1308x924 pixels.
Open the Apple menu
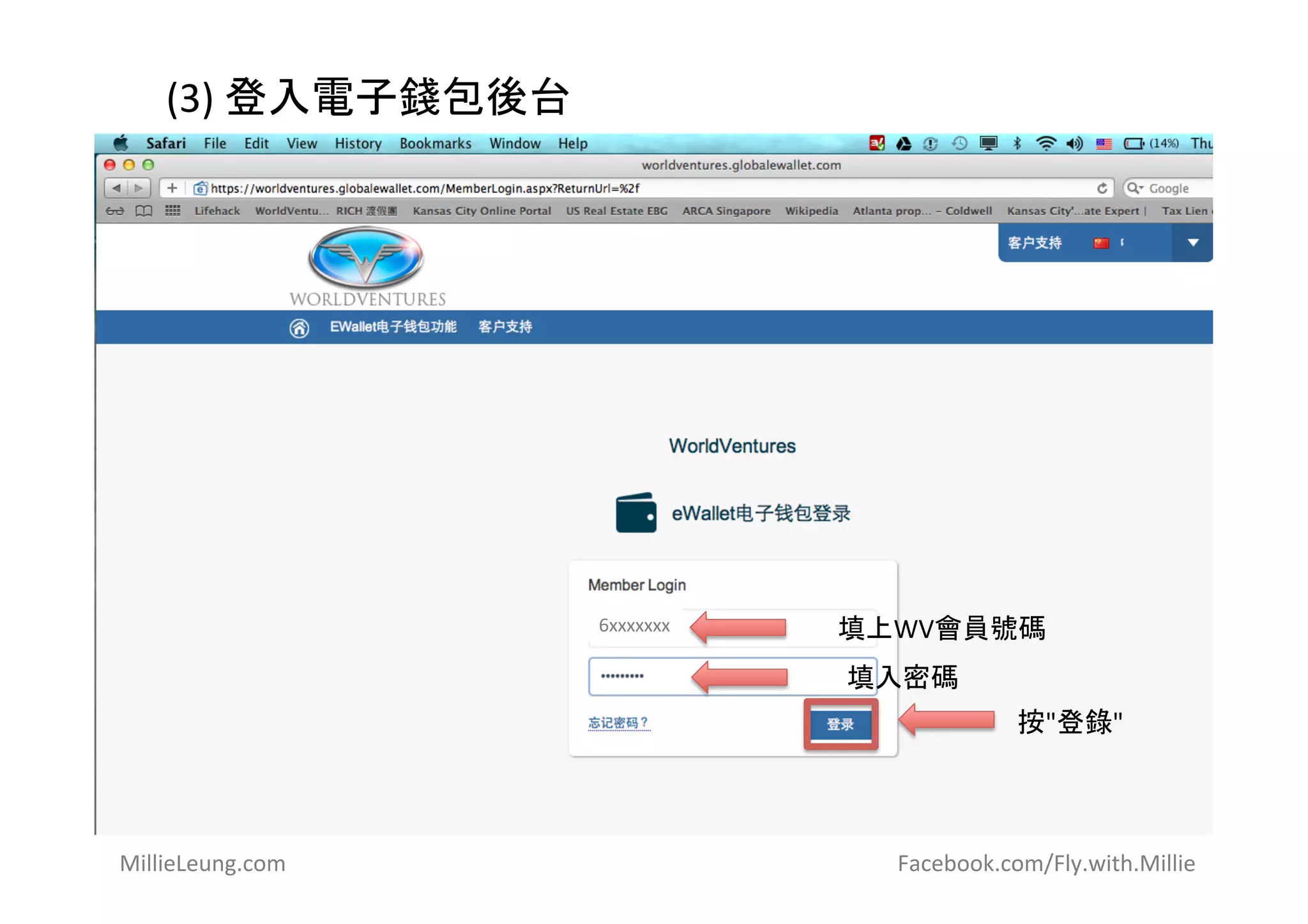[x=121, y=143]
